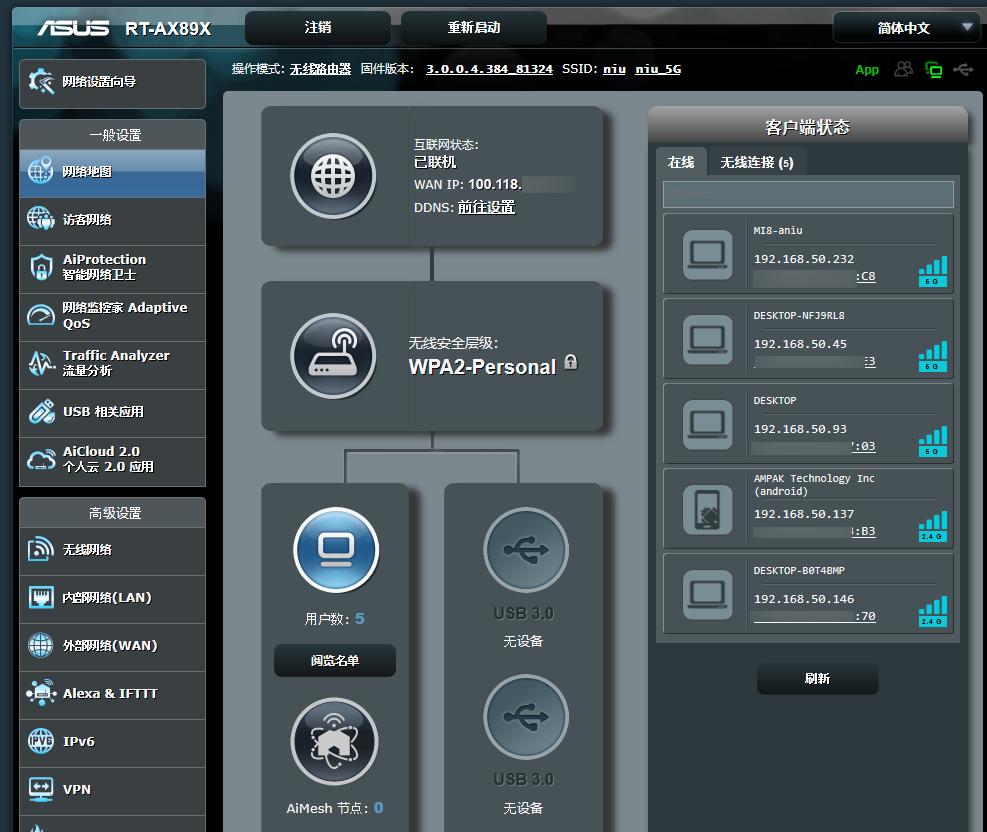Image resolution: width=987 pixels, height=832 pixels.
Task: Click the AMPAK android phone device icon
Action: (x=708, y=509)
